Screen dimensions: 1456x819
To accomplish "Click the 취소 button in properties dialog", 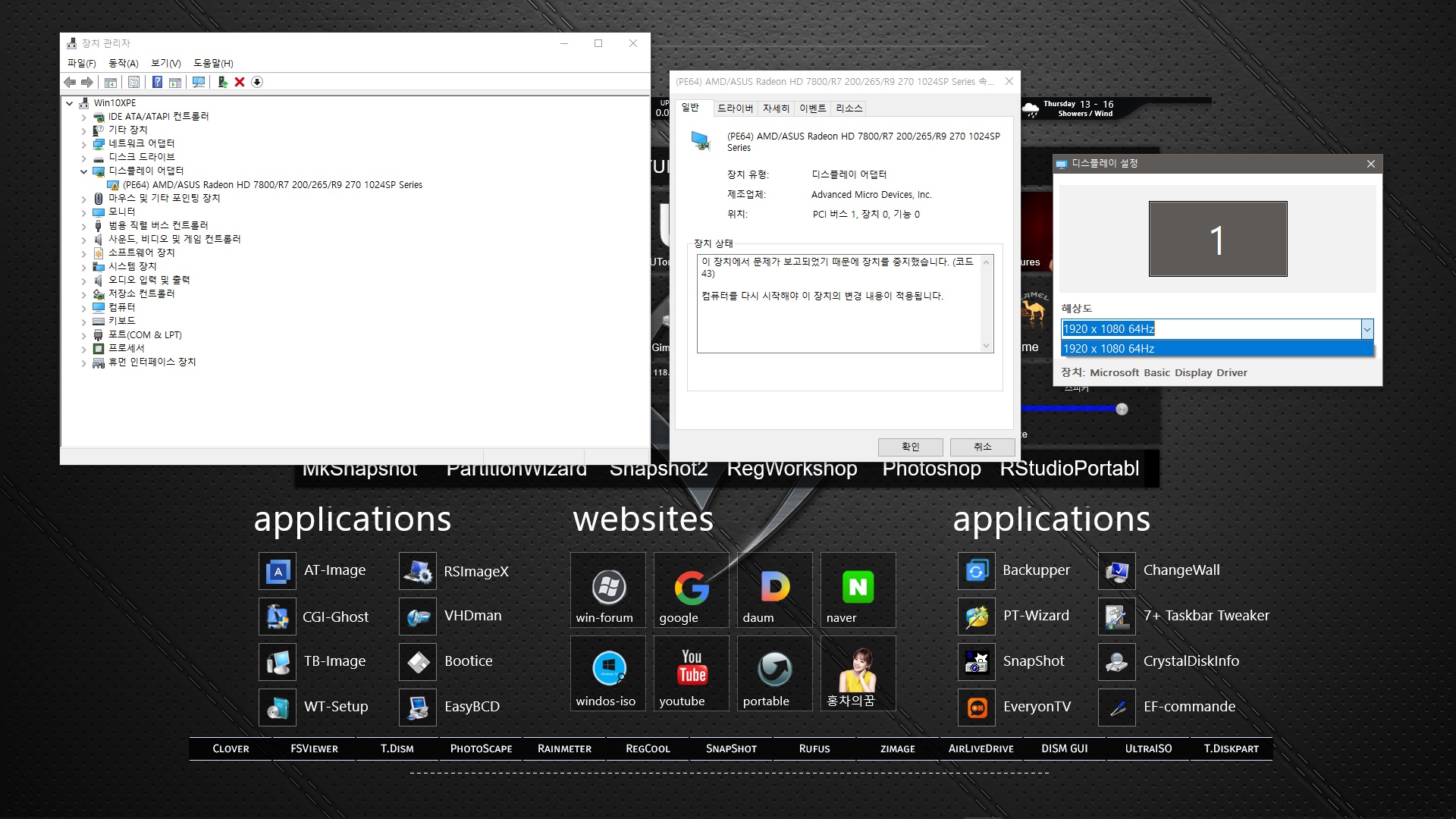I will point(982,447).
